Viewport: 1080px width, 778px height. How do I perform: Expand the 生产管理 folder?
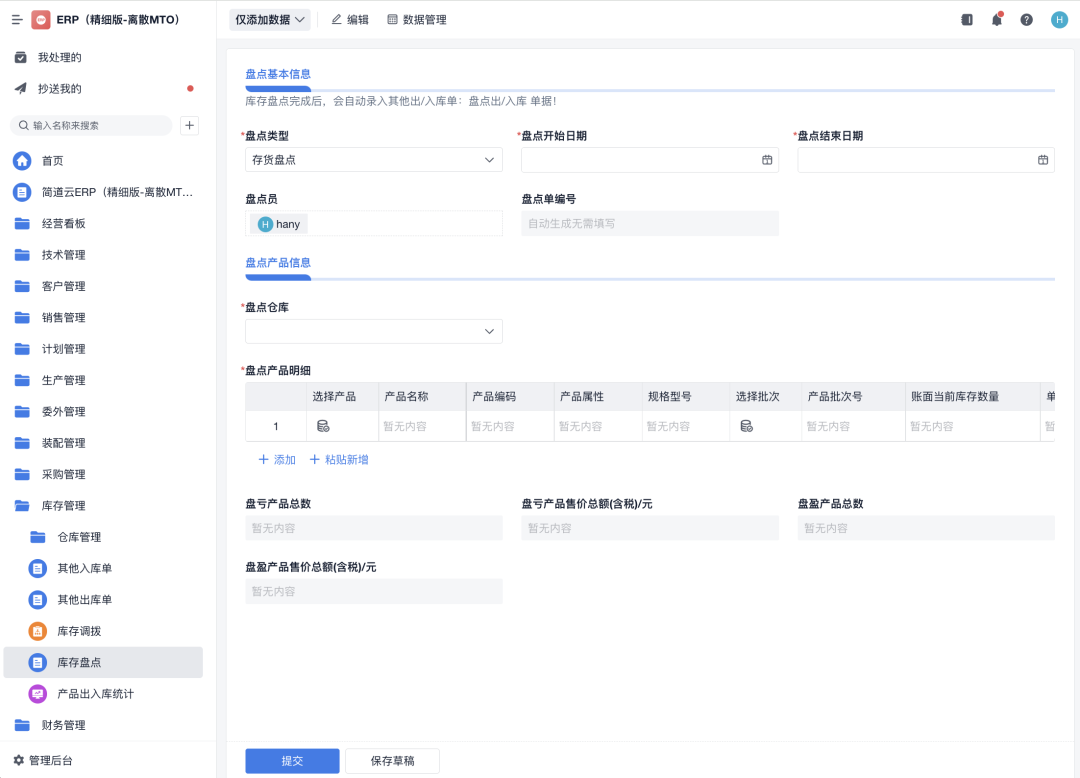103,380
